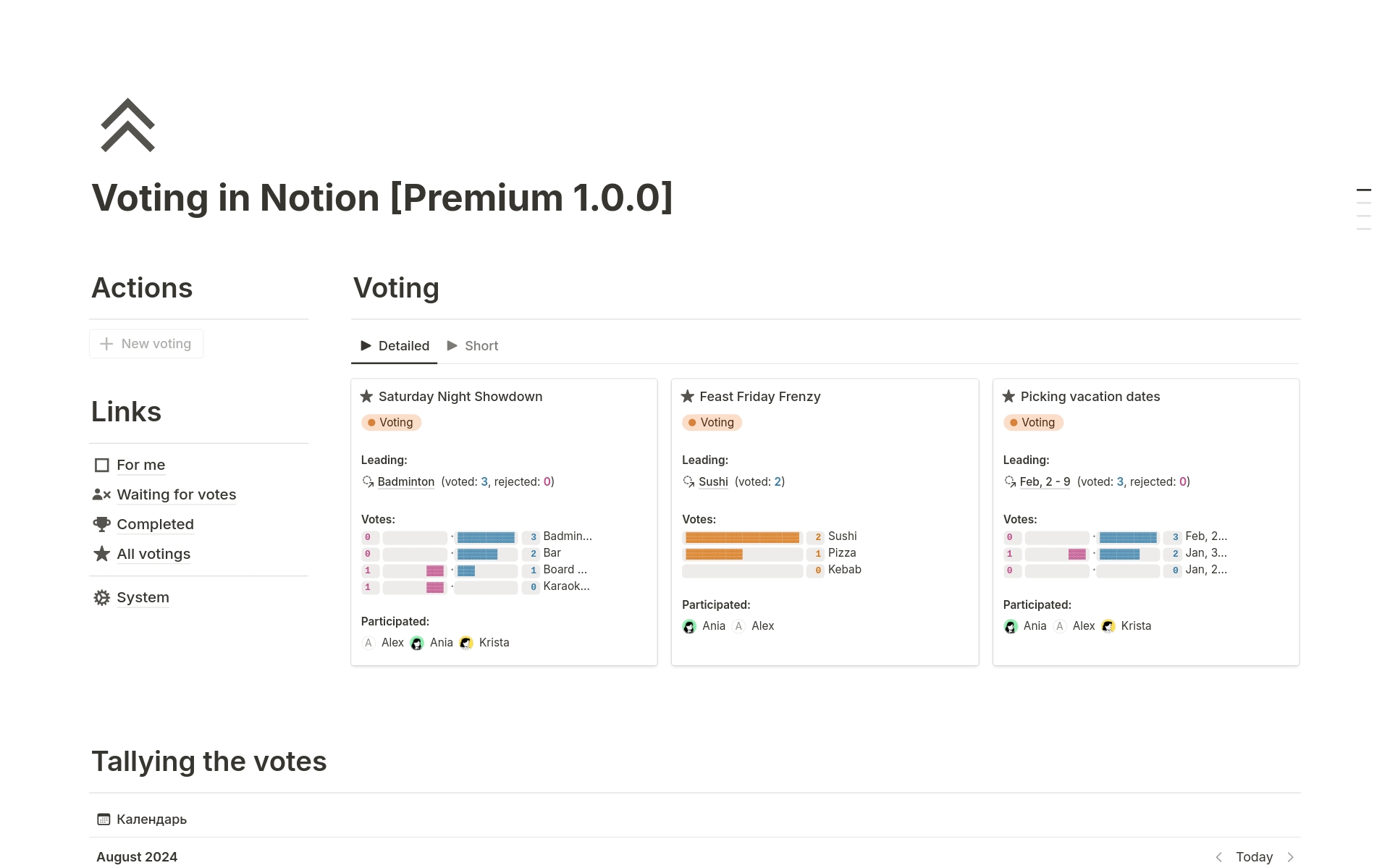The width and height of the screenshot is (1390, 868).
Task: Click the checkbox icon beside For me
Action: click(102, 465)
